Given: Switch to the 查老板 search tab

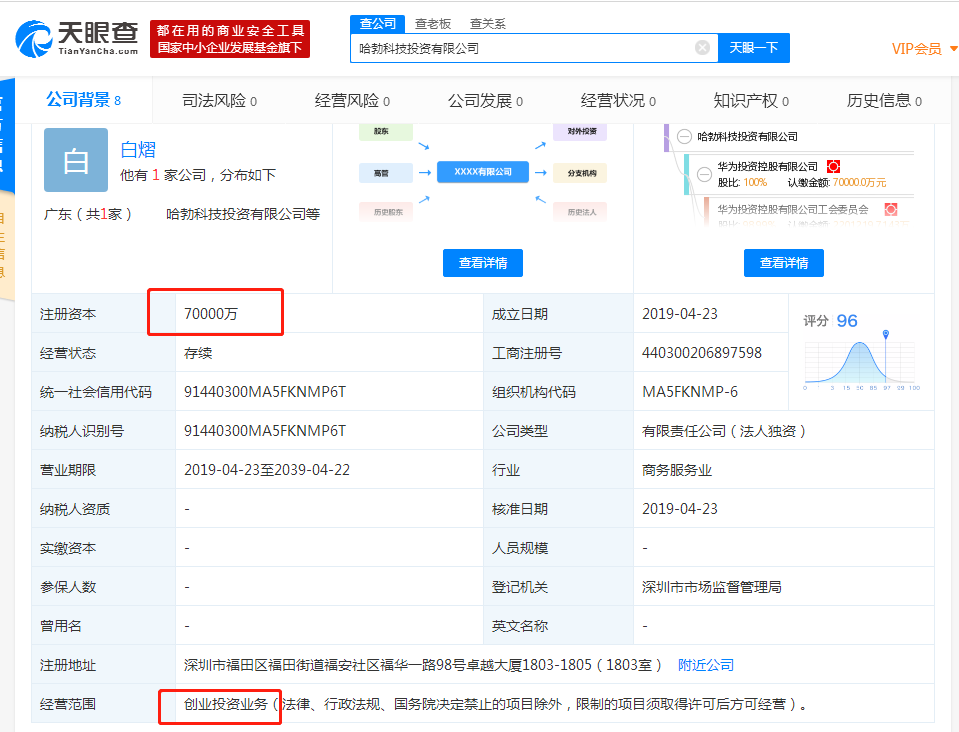Looking at the screenshot, I should click(x=430, y=23).
